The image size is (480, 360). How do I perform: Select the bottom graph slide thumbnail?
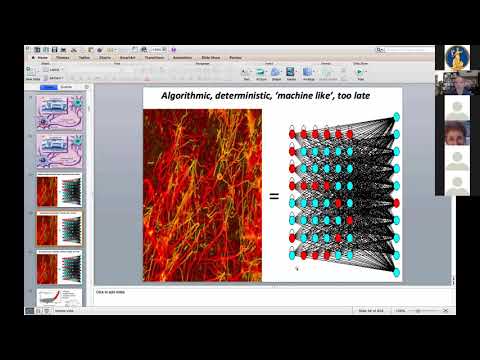pyautogui.click(x=59, y=298)
